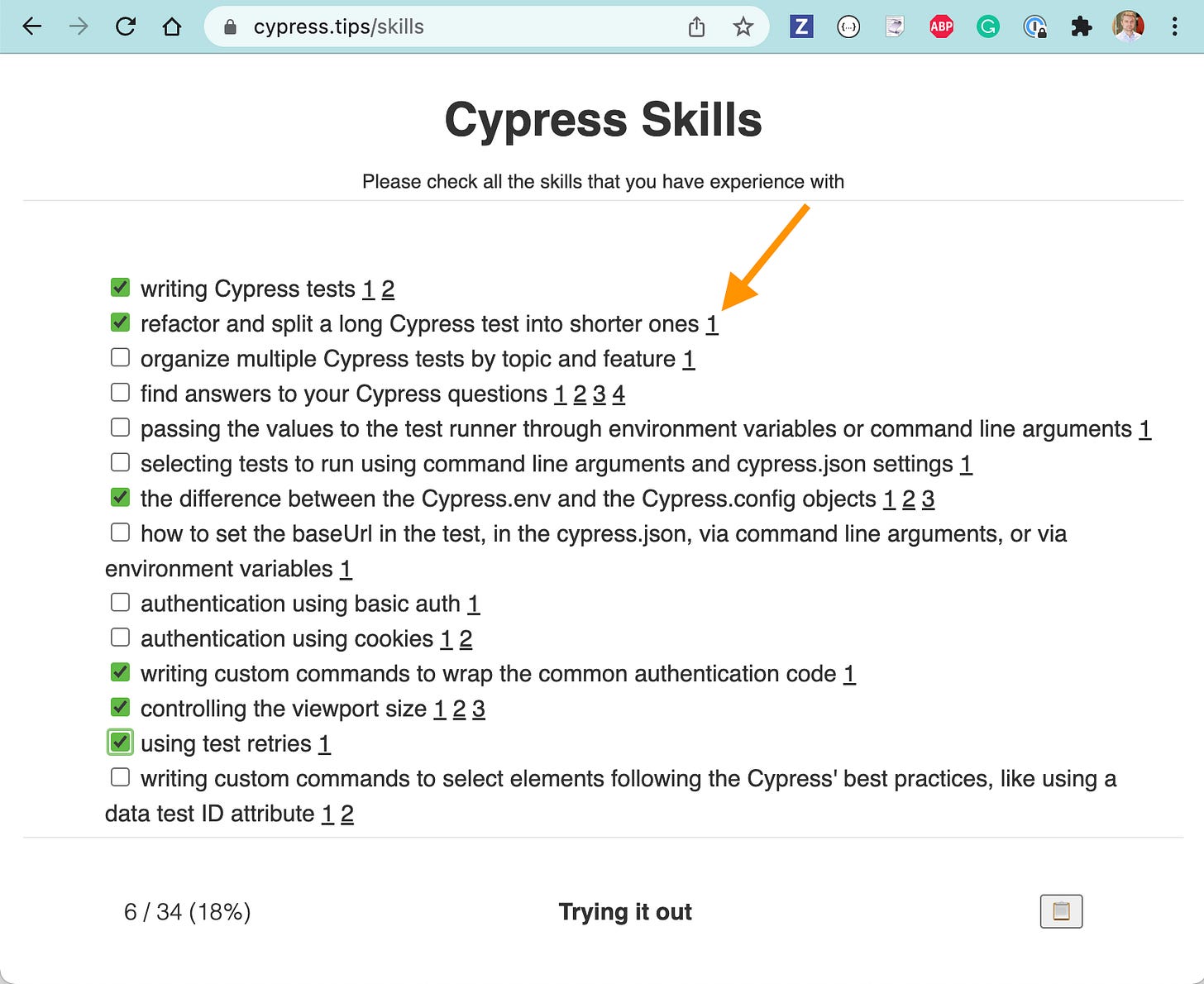The width and height of the screenshot is (1204, 984).
Task: Open the password manager extension icon
Action: (1034, 26)
